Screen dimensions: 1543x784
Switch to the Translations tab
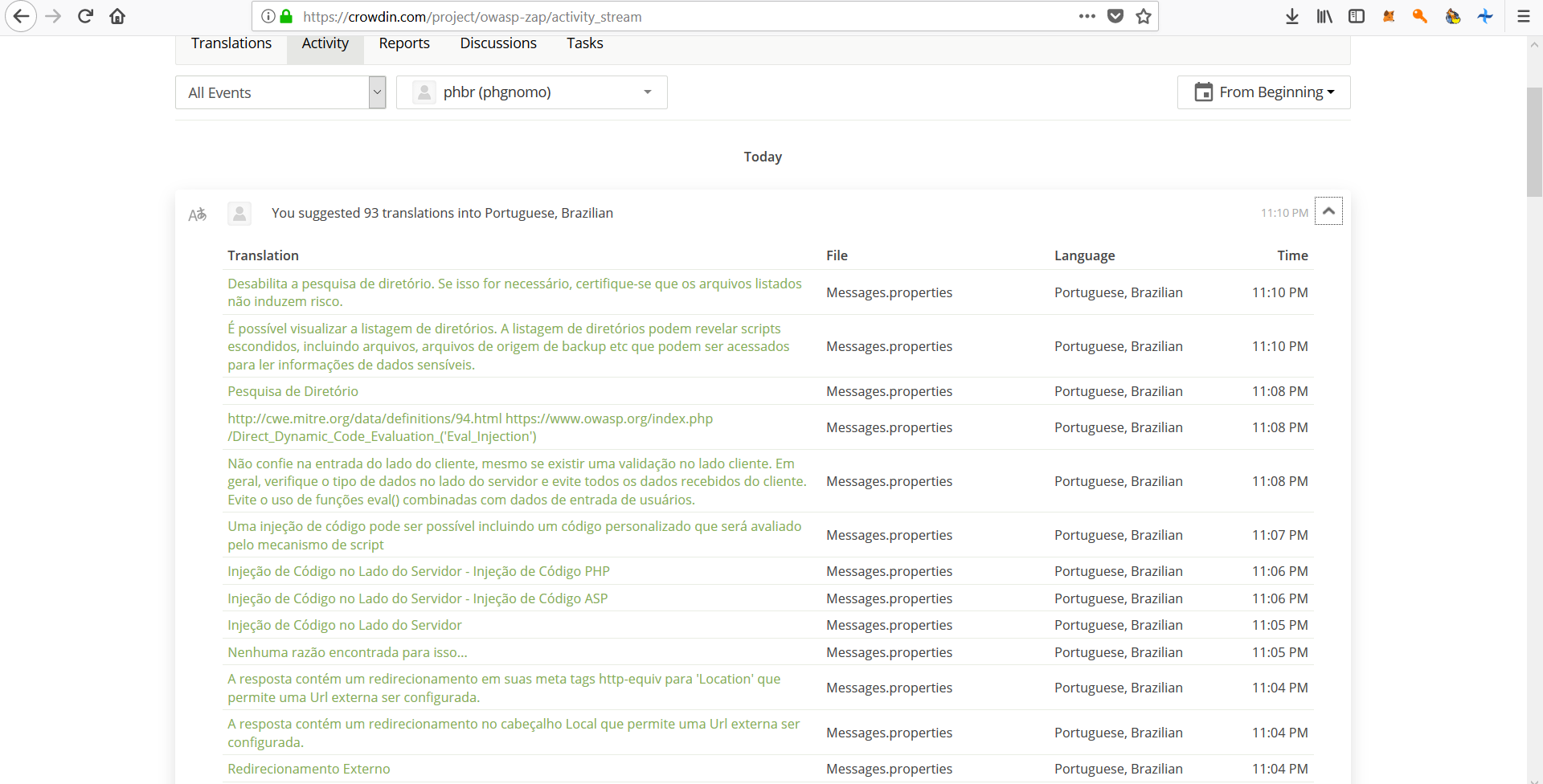pos(231,43)
